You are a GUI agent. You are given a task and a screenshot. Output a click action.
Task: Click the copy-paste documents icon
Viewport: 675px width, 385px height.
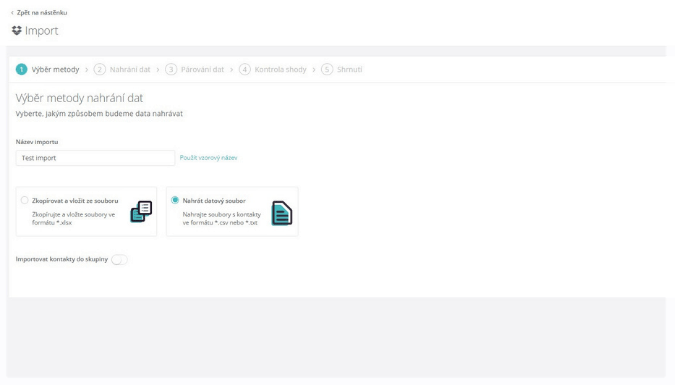(141, 211)
